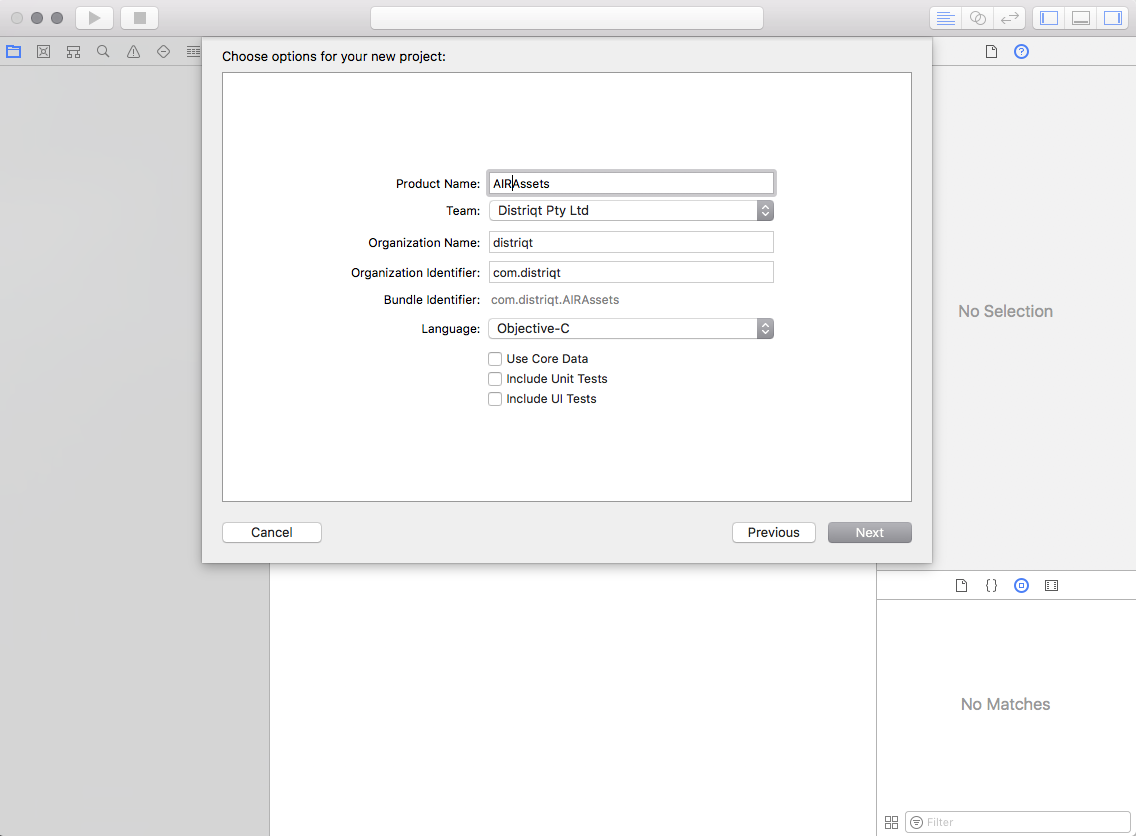Open the Code Snippet library
1136x836 pixels.
point(991,585)
